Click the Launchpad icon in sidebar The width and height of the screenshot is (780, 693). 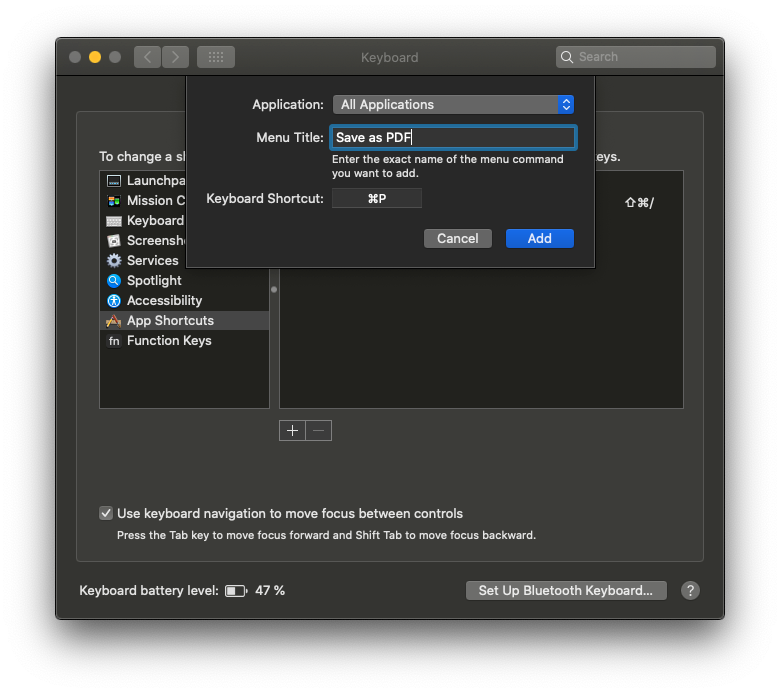coord(114,181)
